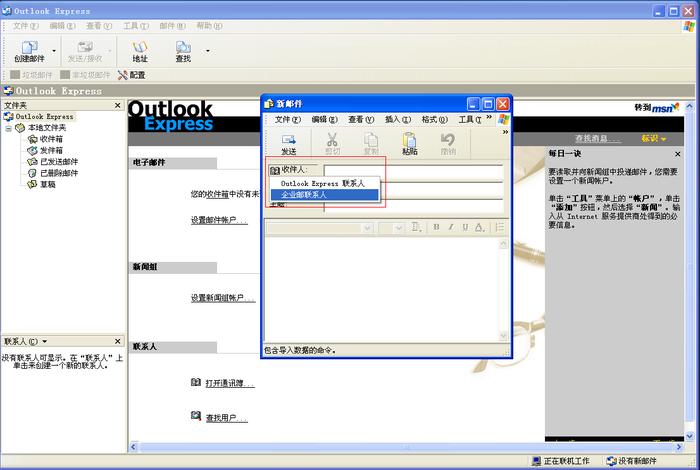Click the 设置新闻组帐户 link
The height and width of the screenshot is (470, 700).
pyautogui.click(x=223, y=298)
